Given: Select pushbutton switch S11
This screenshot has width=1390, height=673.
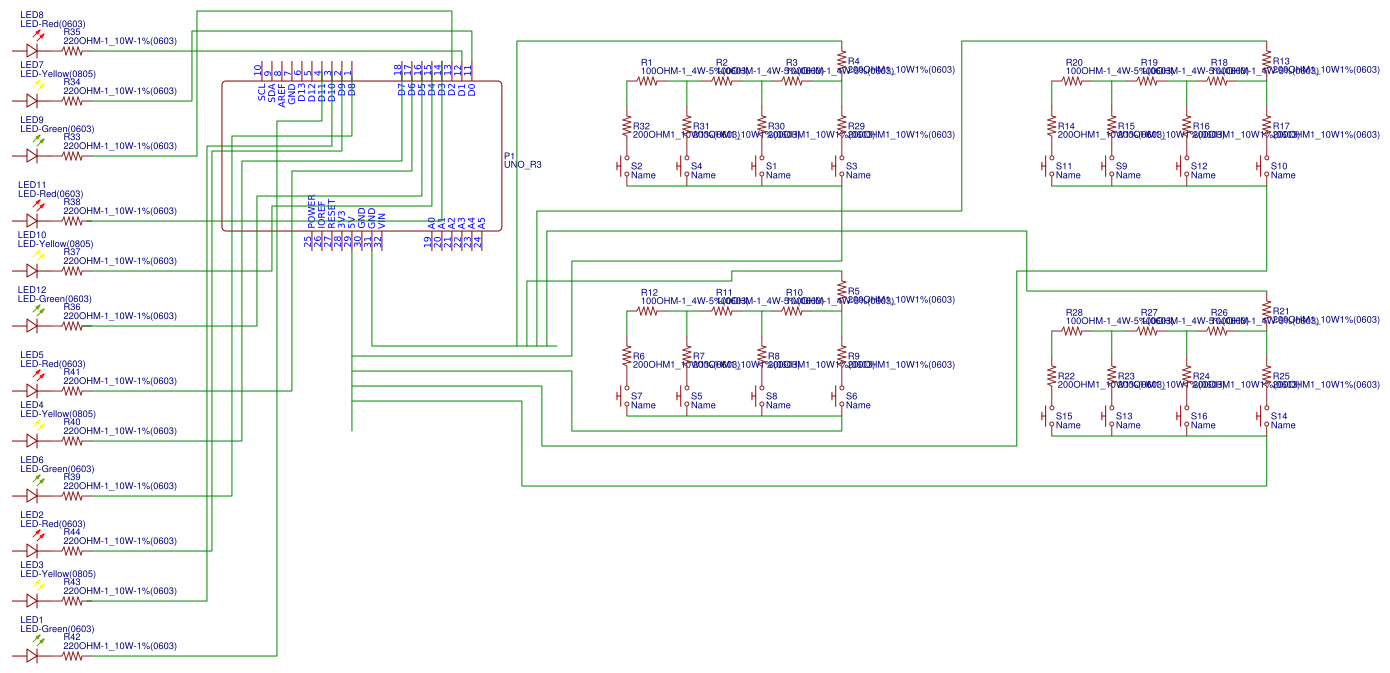Looking at the screenshot, I should 1049,165.
